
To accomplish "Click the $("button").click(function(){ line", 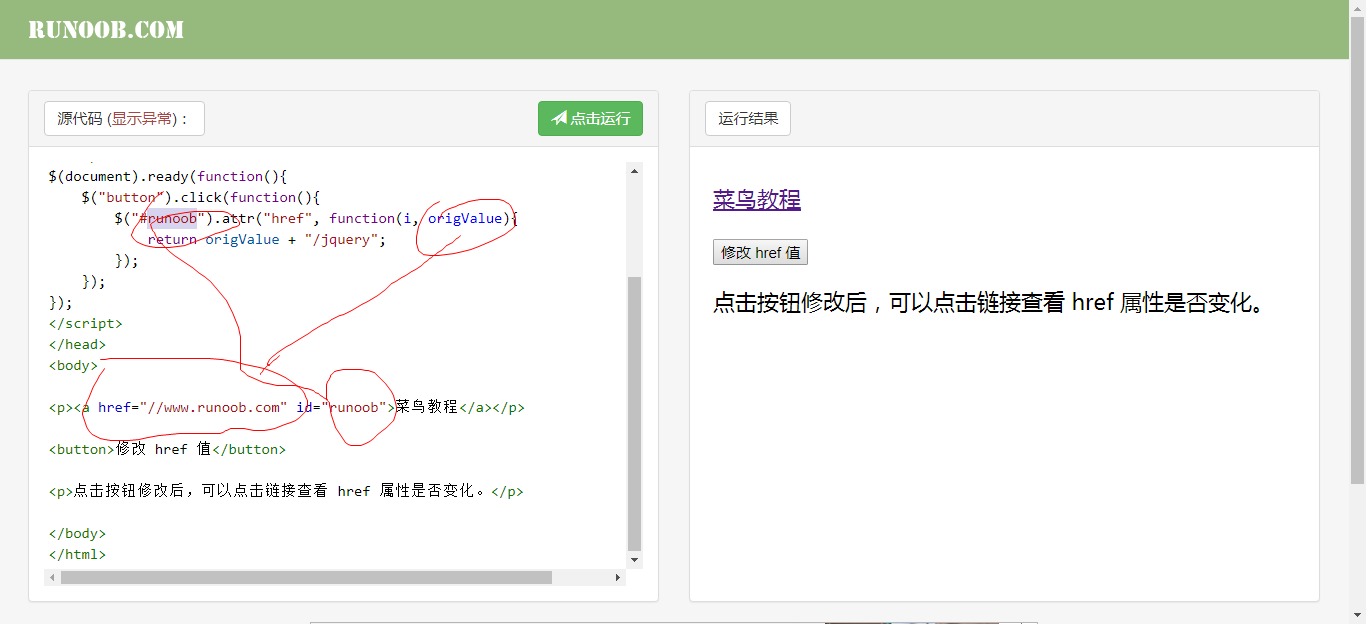I will coord(201,197).
